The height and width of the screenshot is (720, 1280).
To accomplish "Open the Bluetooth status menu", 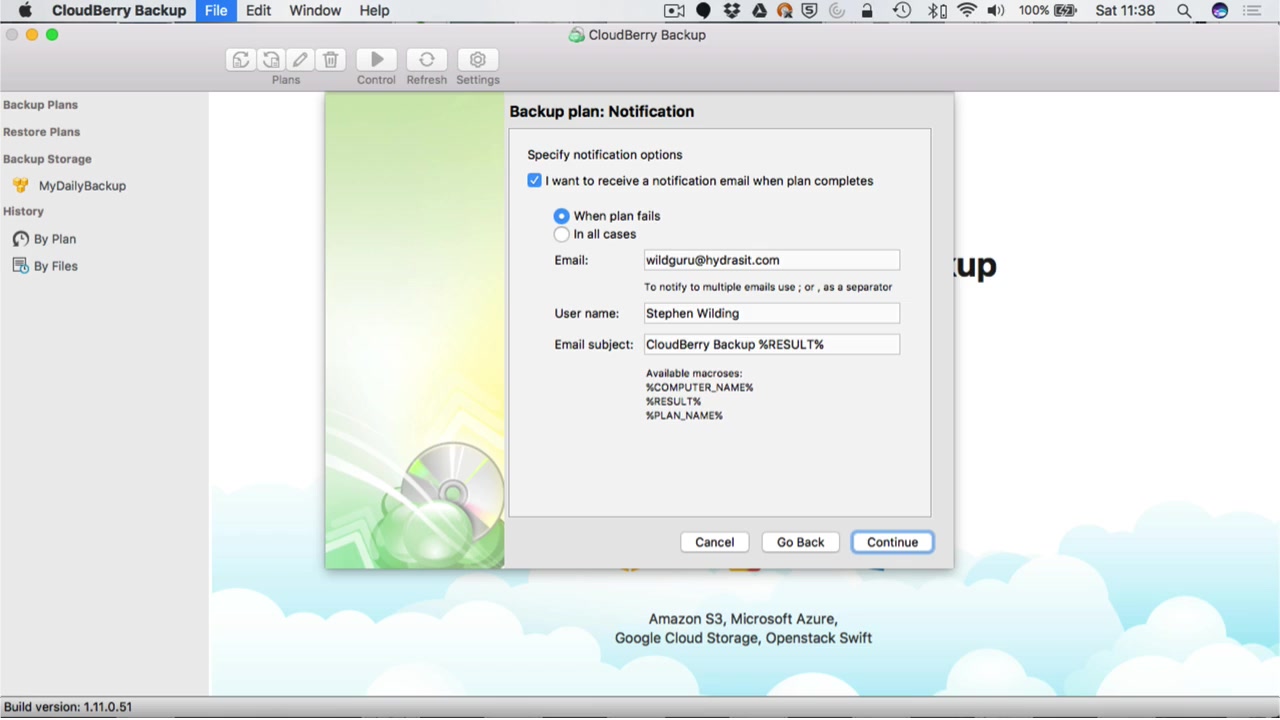I will coord(935,11).
